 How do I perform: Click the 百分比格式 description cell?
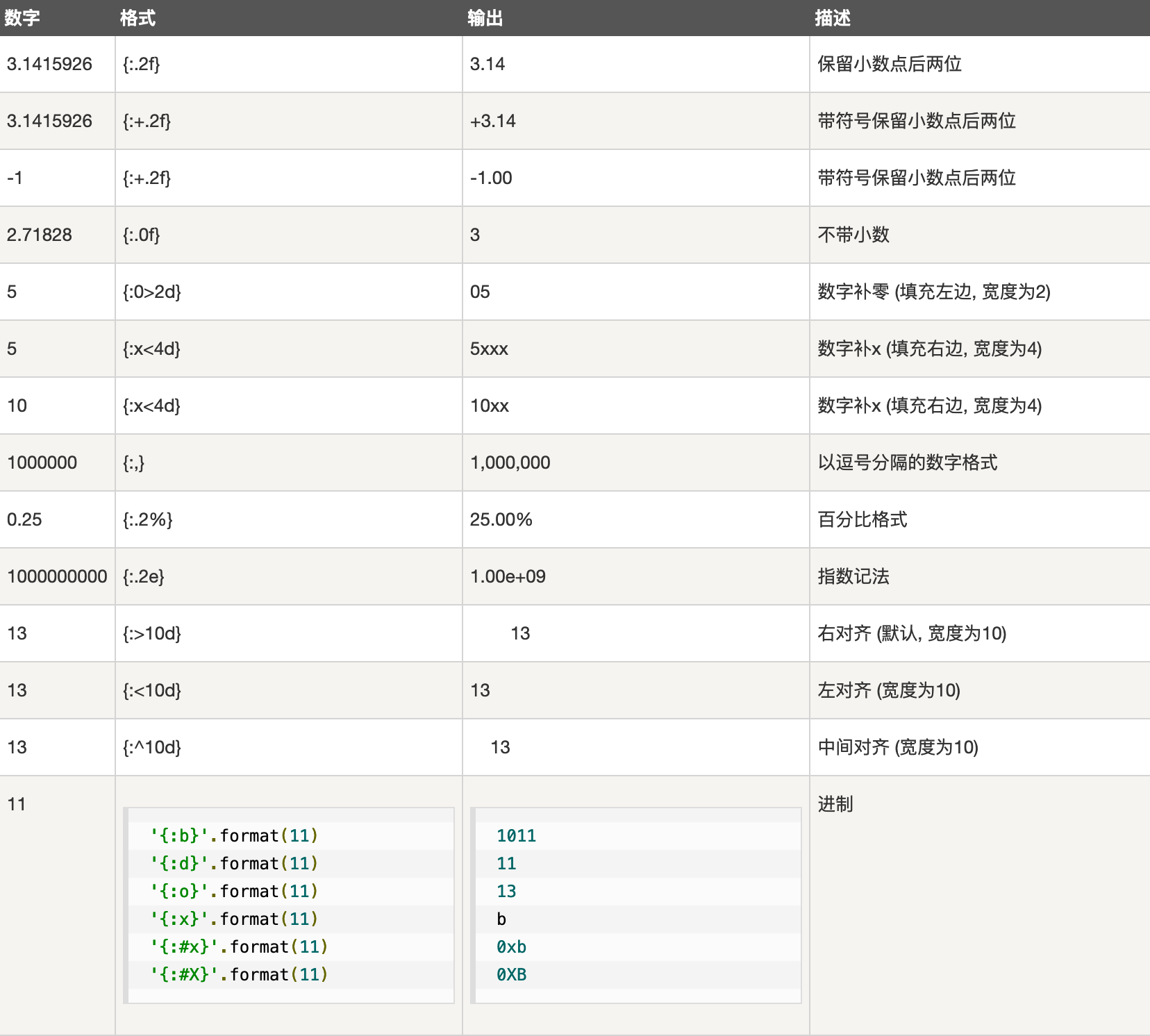(862, 520)
